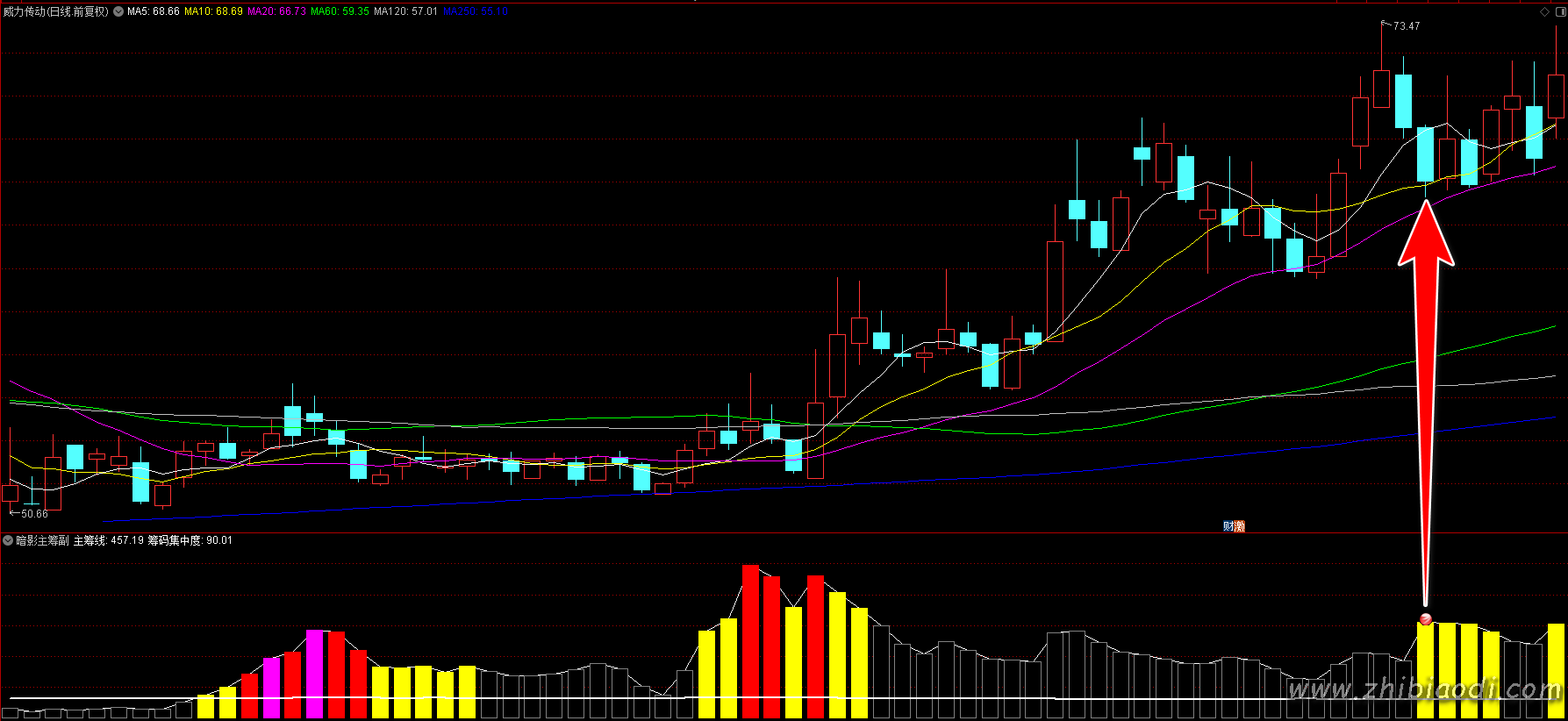The image size is (1568, 721).
Task: Click the 主筹线: 457.19 readout
Action: tap(108, 540)
